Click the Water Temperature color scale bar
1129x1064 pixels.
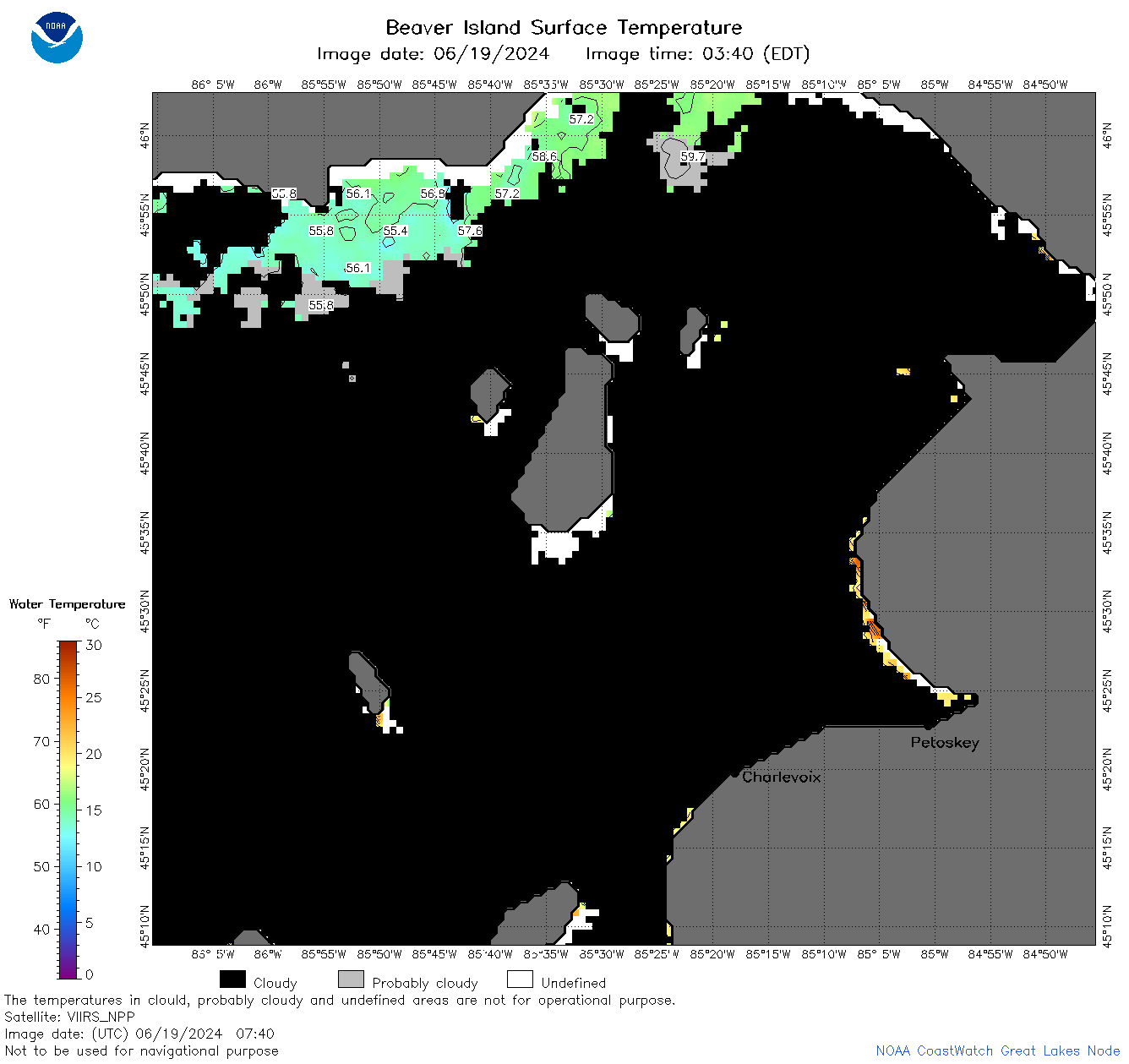coord(68,810)
